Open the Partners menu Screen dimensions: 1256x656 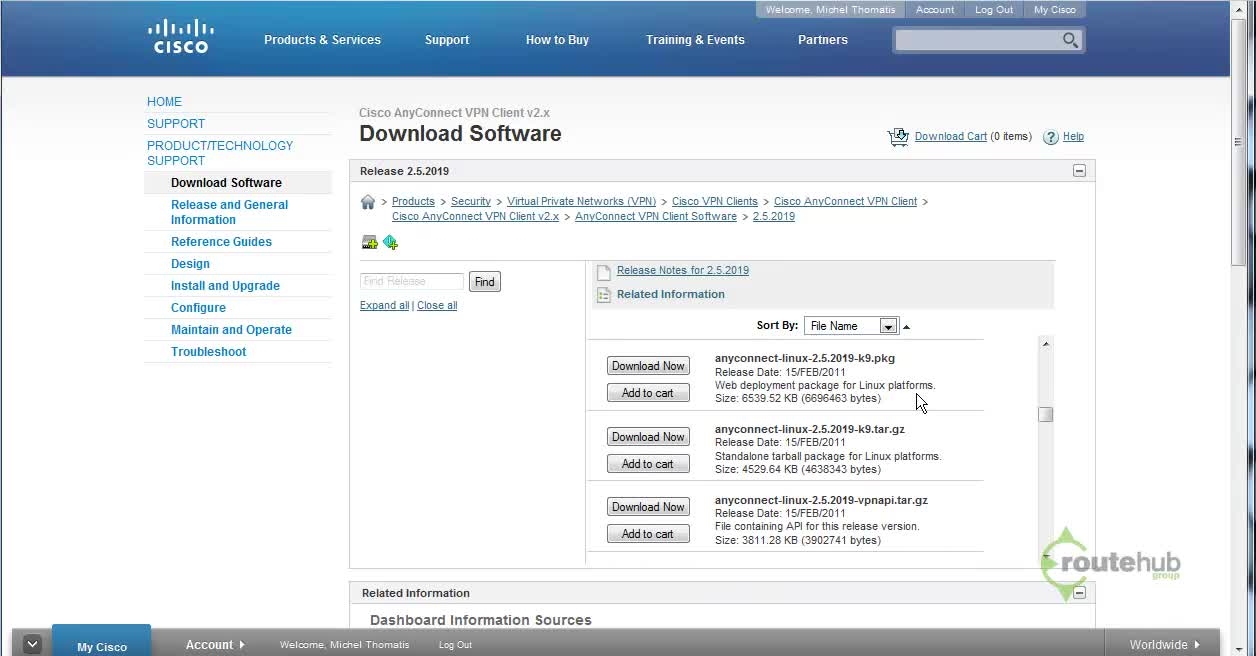tap(823, 40)
